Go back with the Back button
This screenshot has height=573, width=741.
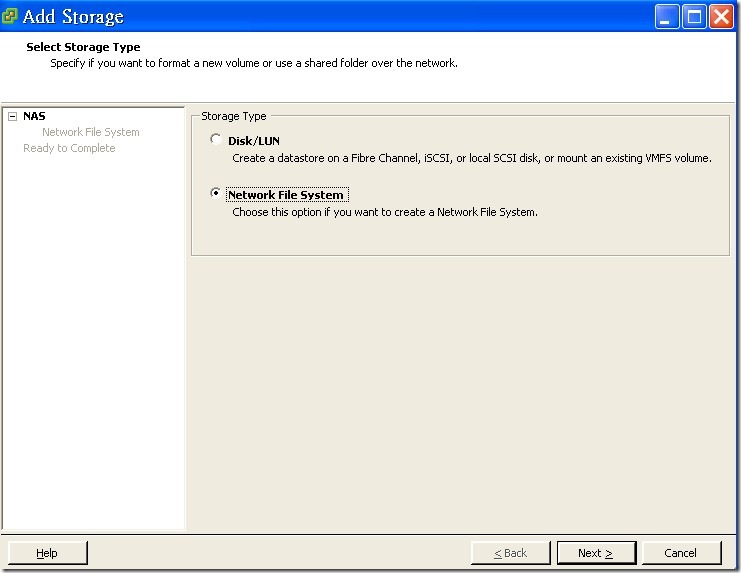[x=511, y=553]
